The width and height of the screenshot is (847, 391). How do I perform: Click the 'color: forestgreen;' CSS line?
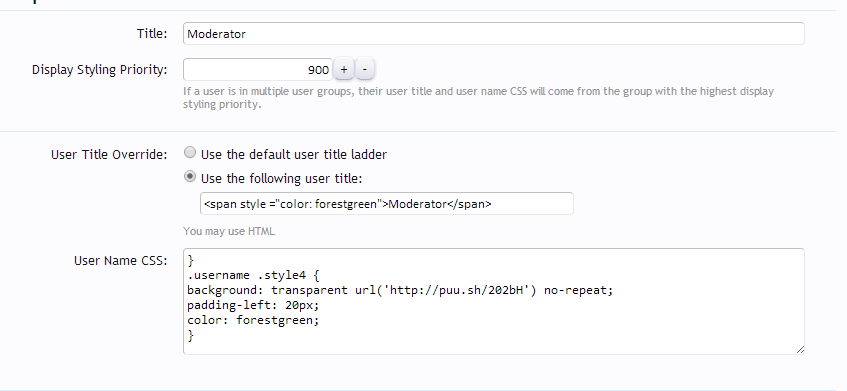253,320
